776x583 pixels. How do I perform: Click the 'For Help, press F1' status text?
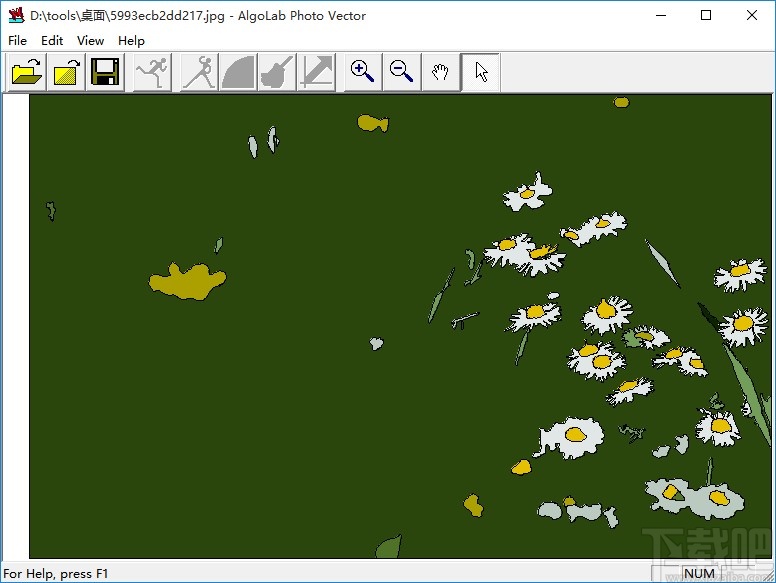(x=55, y=574)
